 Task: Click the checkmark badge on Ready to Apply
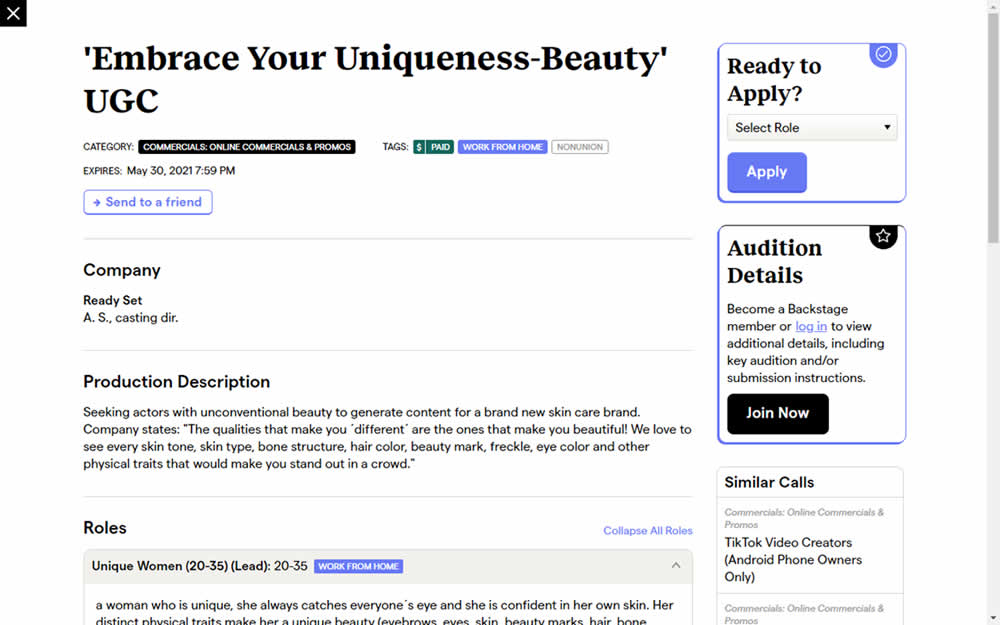(883, 55)
